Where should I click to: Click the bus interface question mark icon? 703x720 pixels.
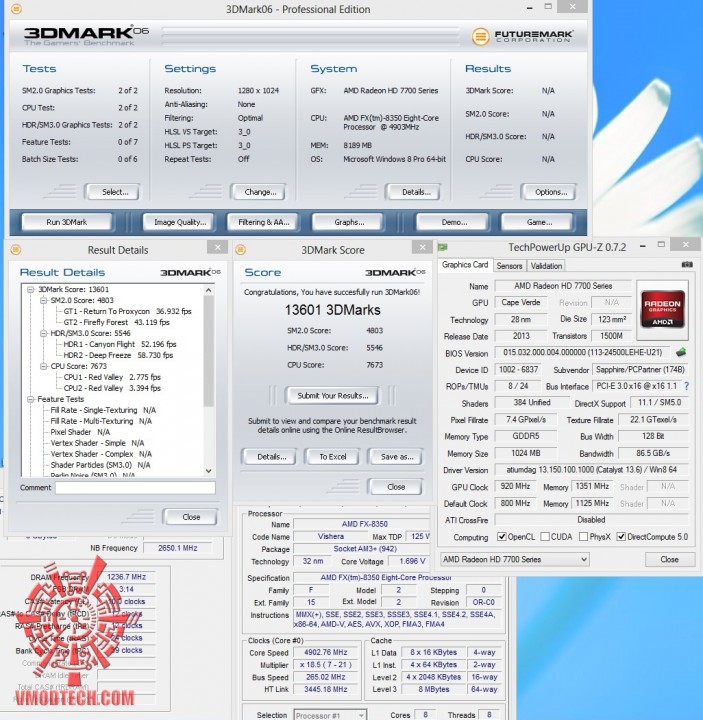(x=686, y=386)
